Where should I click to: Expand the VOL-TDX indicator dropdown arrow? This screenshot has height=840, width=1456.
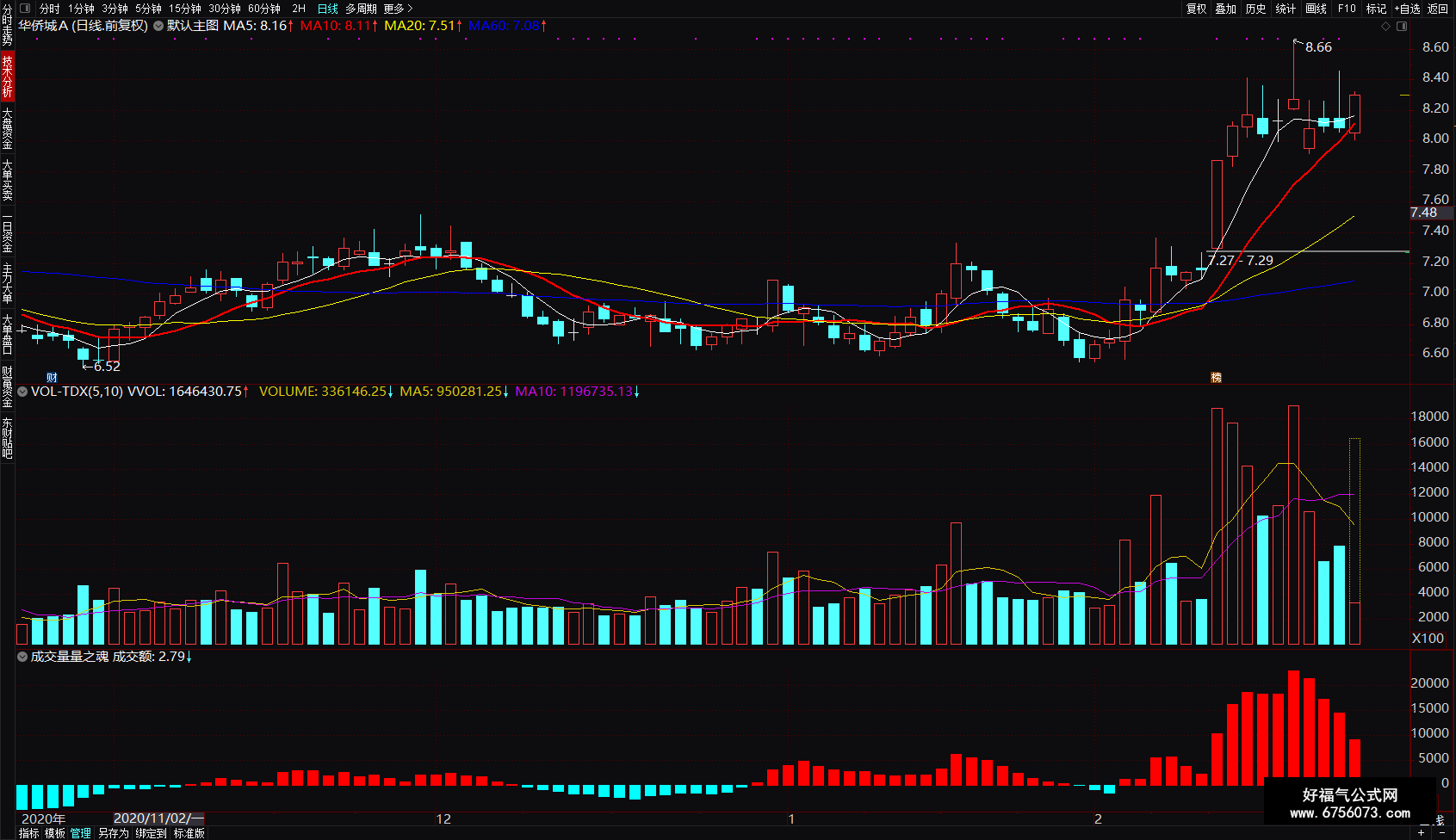coord(22,392)
